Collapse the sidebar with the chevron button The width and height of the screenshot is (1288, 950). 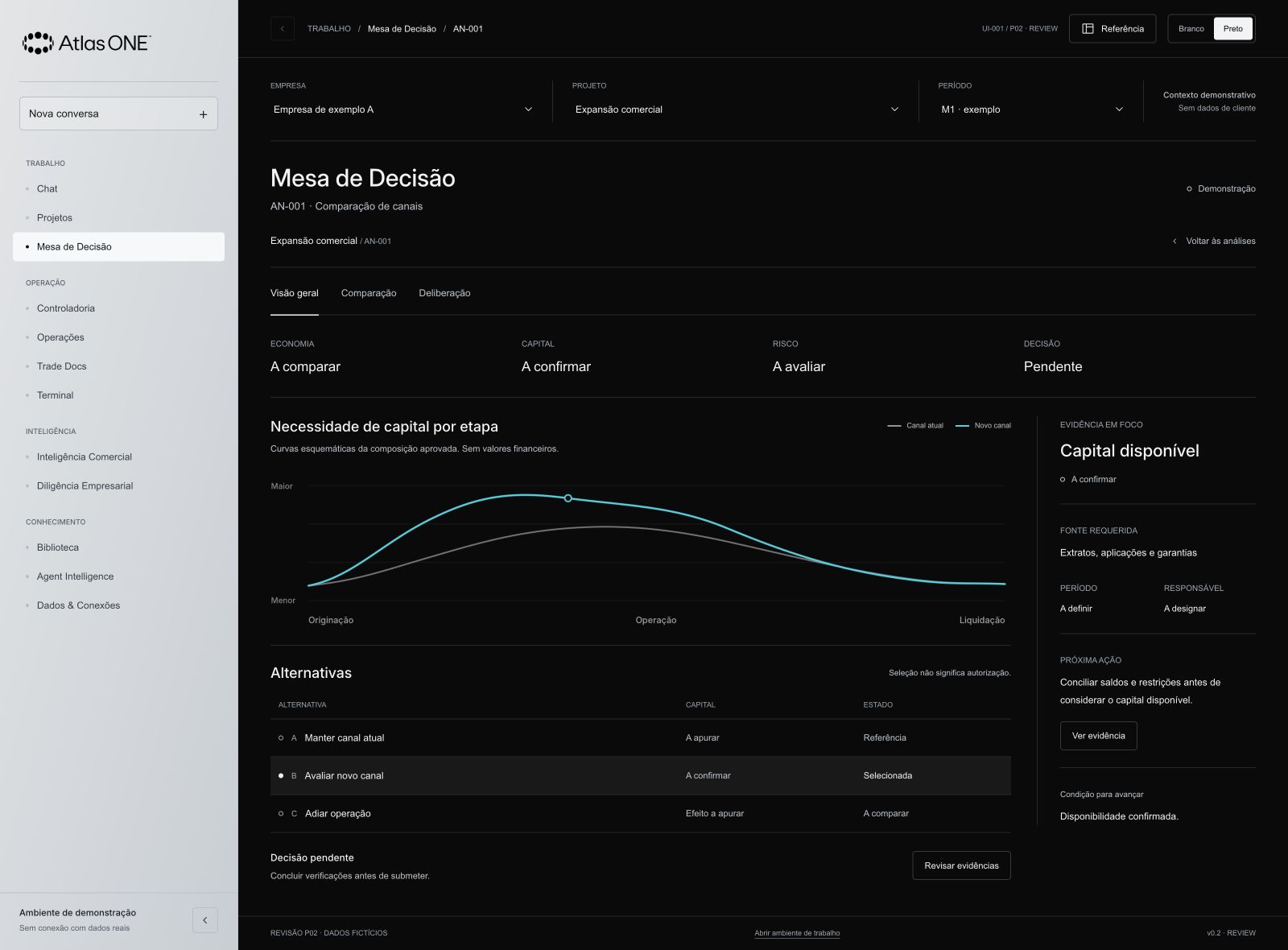click(x=204, y=920)
